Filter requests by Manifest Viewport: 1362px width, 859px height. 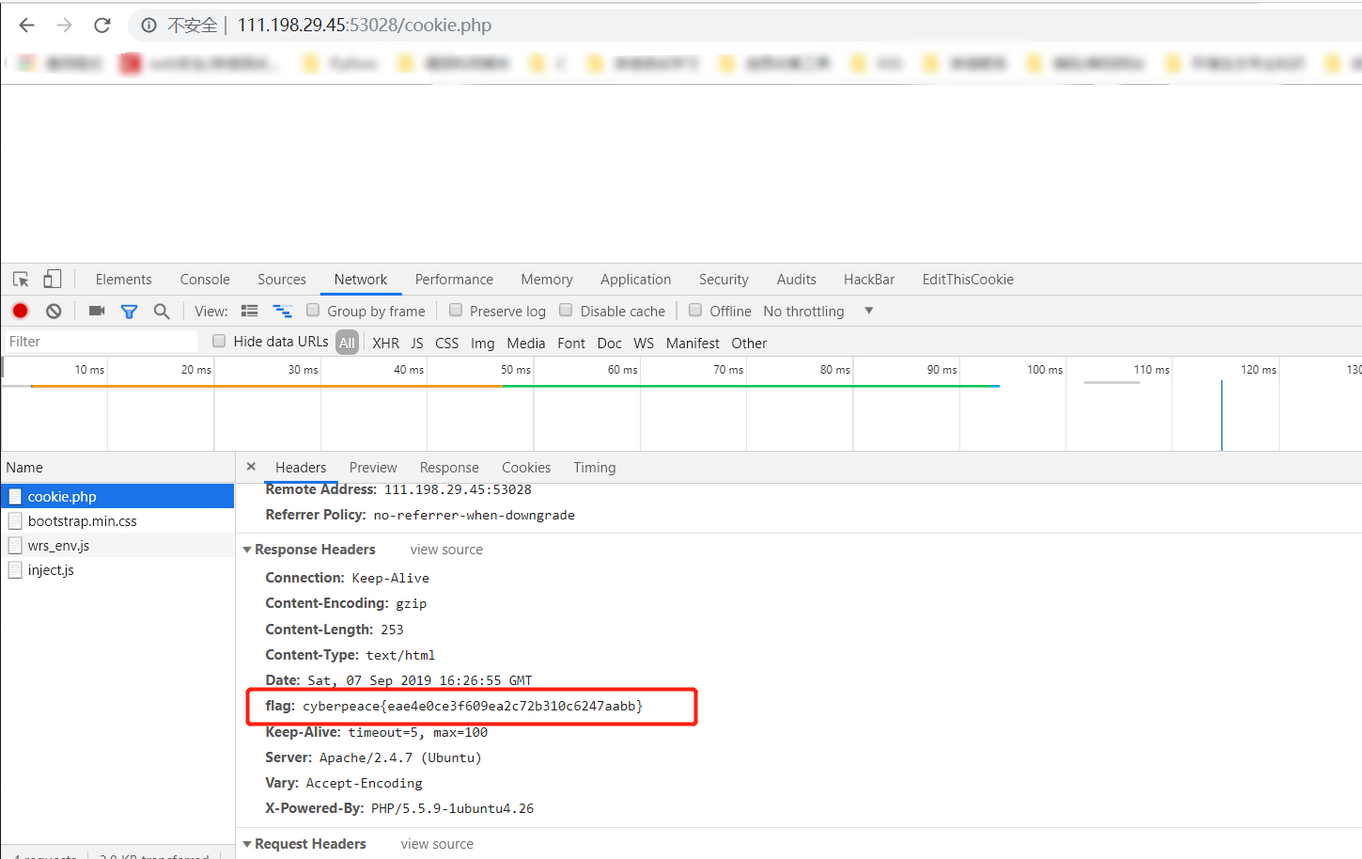pyautogui.click(x=693, y=343)
